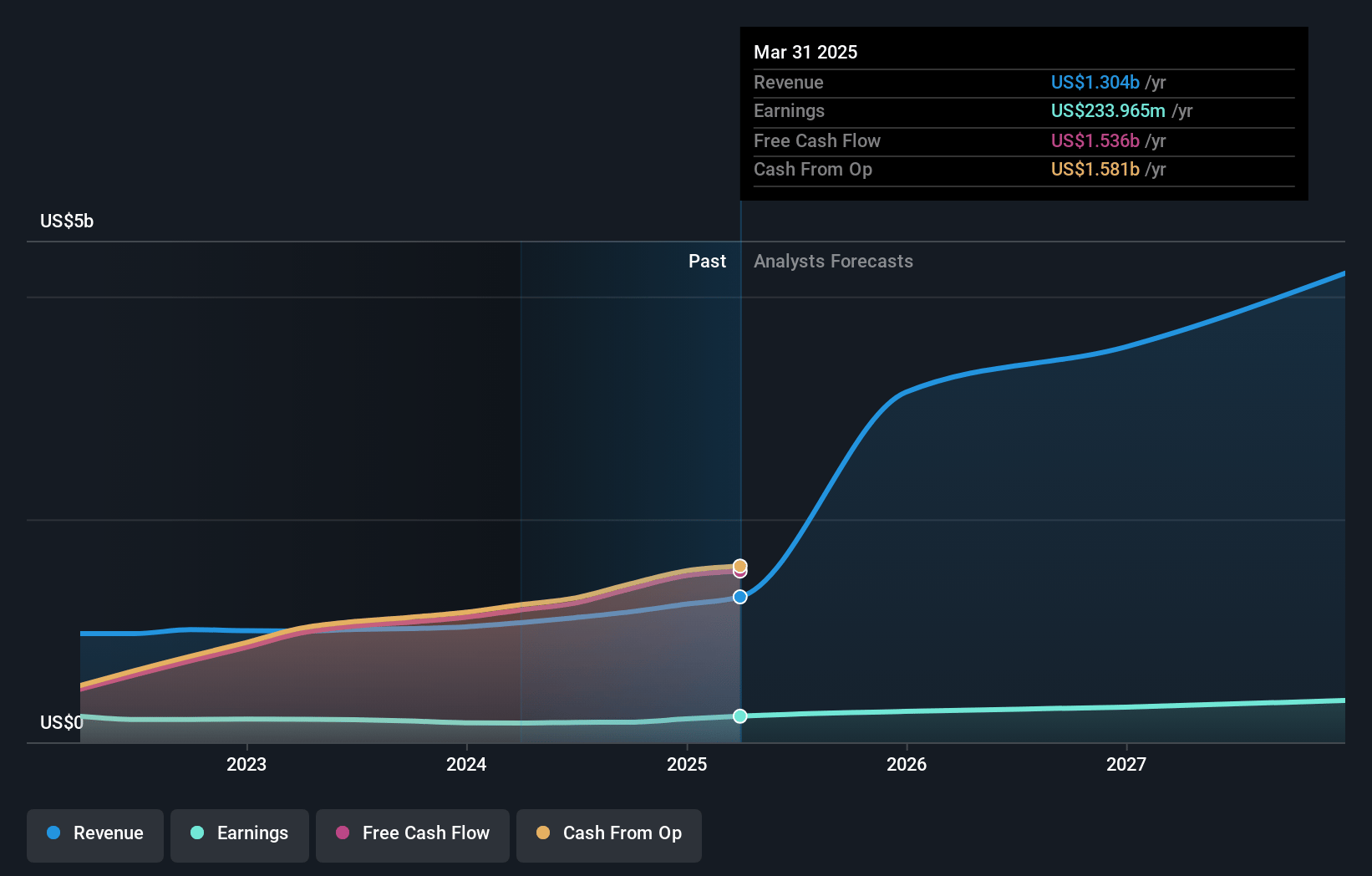Click the Mar 31 2025 tooltip date
Screen dimensions: 1372x876
[805, 52]
